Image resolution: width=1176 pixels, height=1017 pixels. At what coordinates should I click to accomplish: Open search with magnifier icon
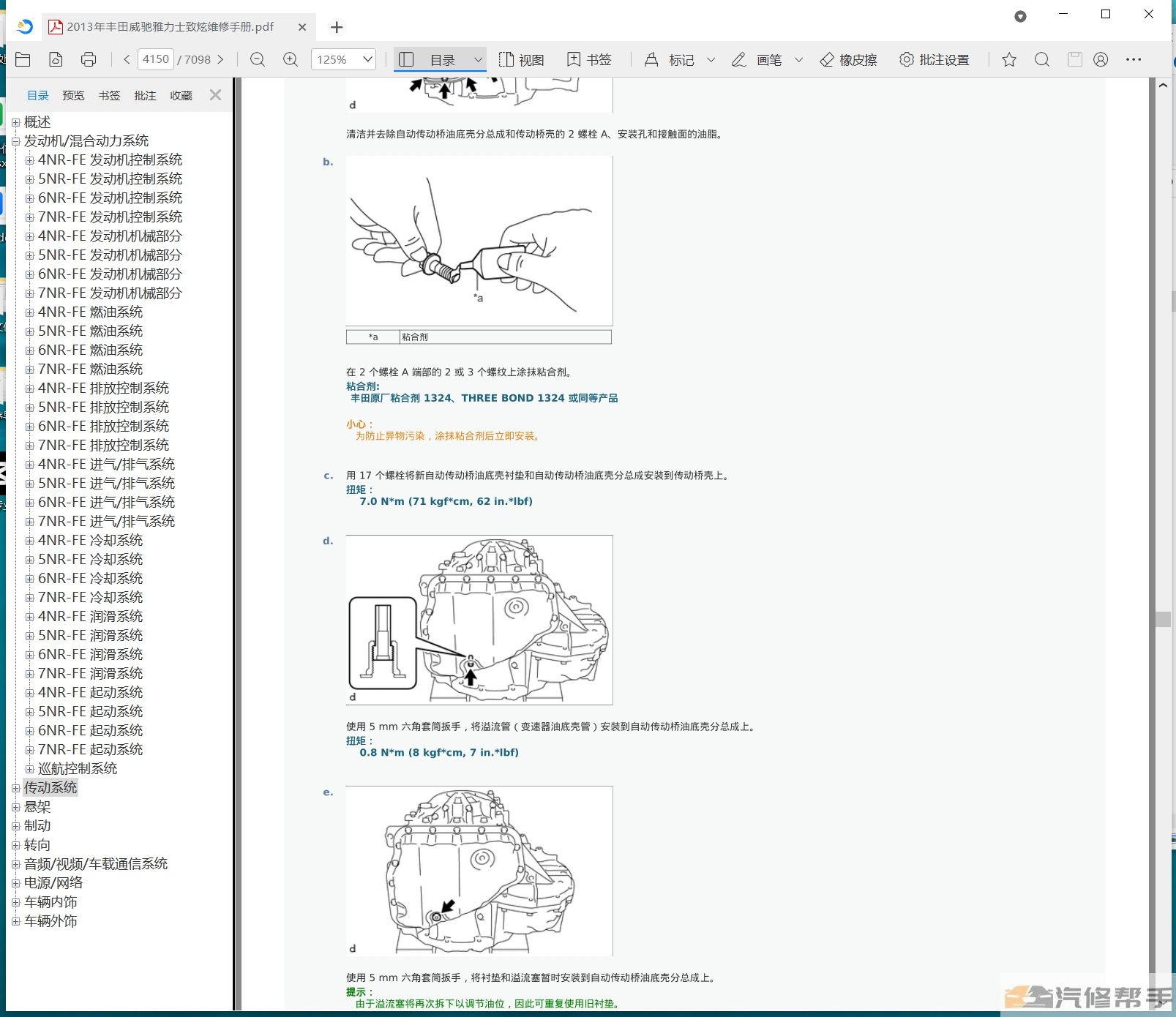[x=1042, y=60]
